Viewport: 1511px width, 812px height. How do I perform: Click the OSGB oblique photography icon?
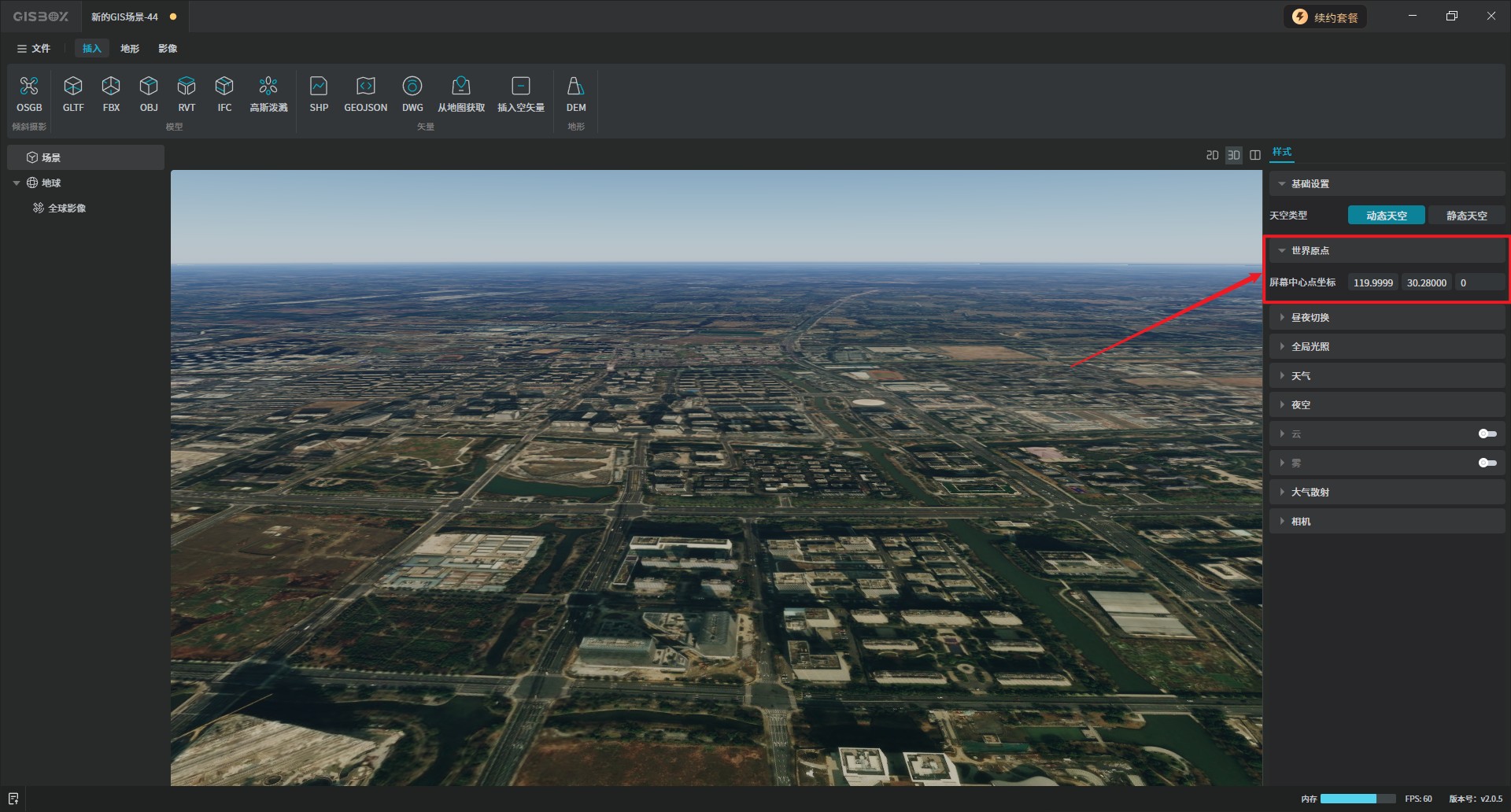(x=29, y=94)
